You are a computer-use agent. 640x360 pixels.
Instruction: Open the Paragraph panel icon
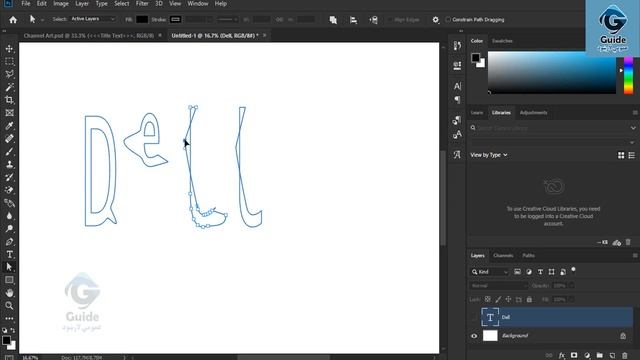457,99
